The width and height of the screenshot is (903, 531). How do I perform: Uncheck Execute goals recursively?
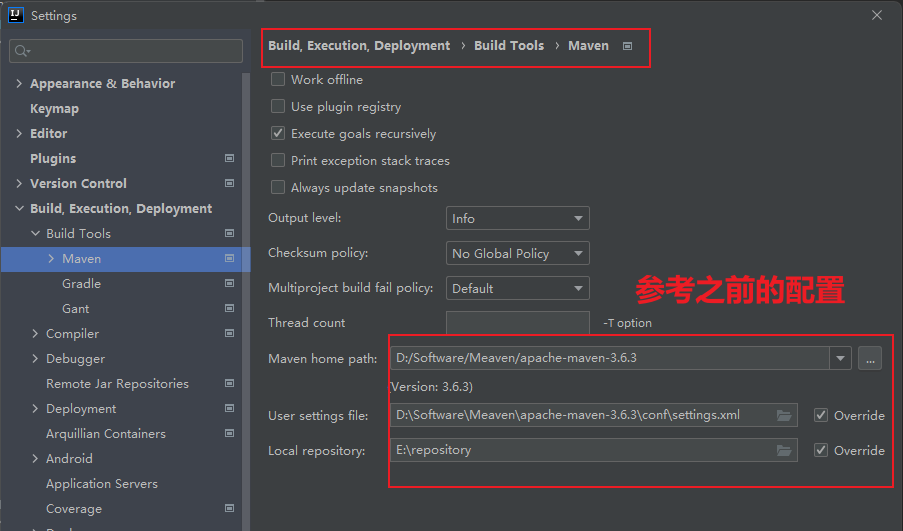pyautogui.click(x=278, y=133)
